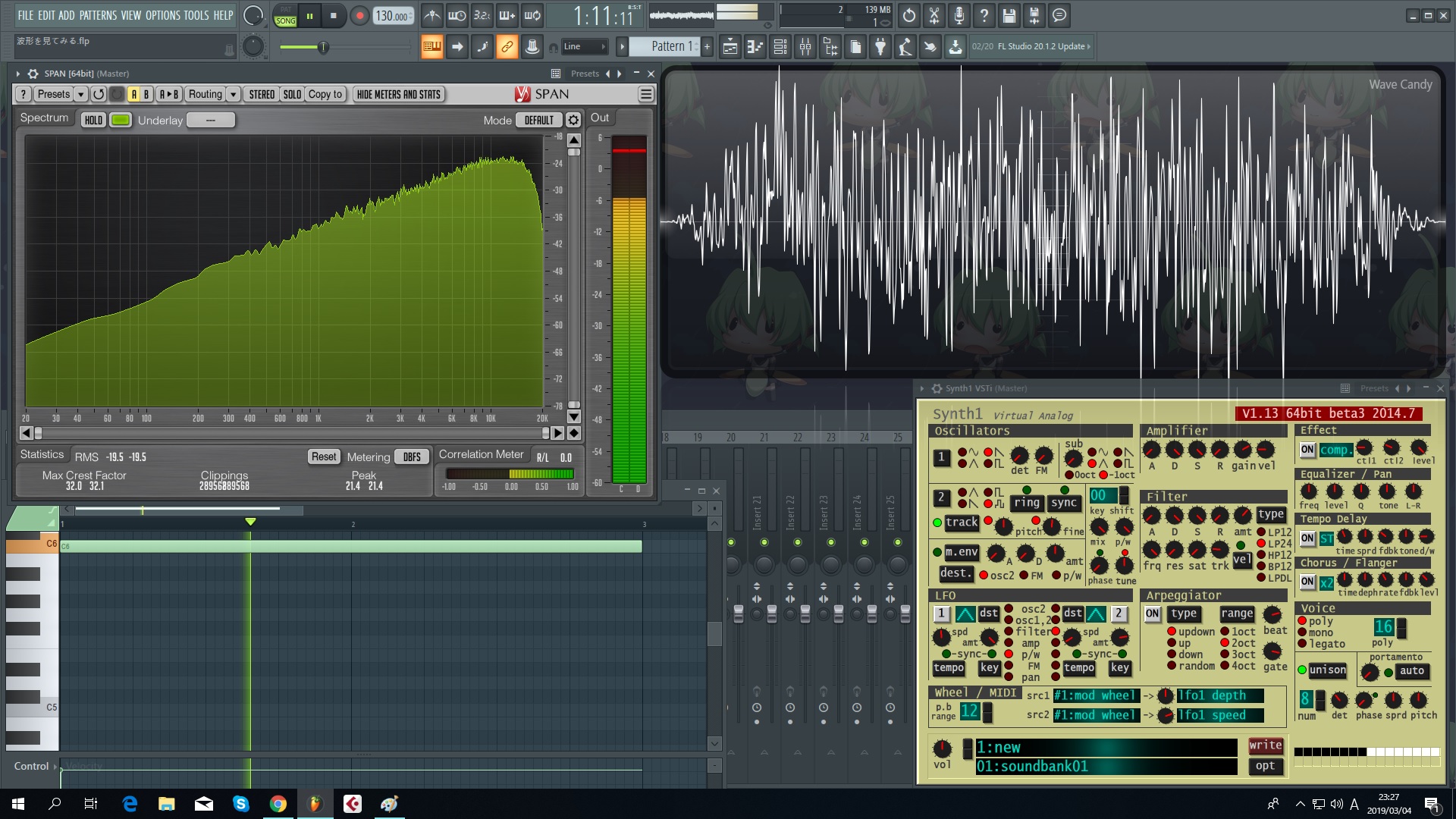Open the ADD menu
The width and height of the screenshot is (1456, 819).
(67, 15)
